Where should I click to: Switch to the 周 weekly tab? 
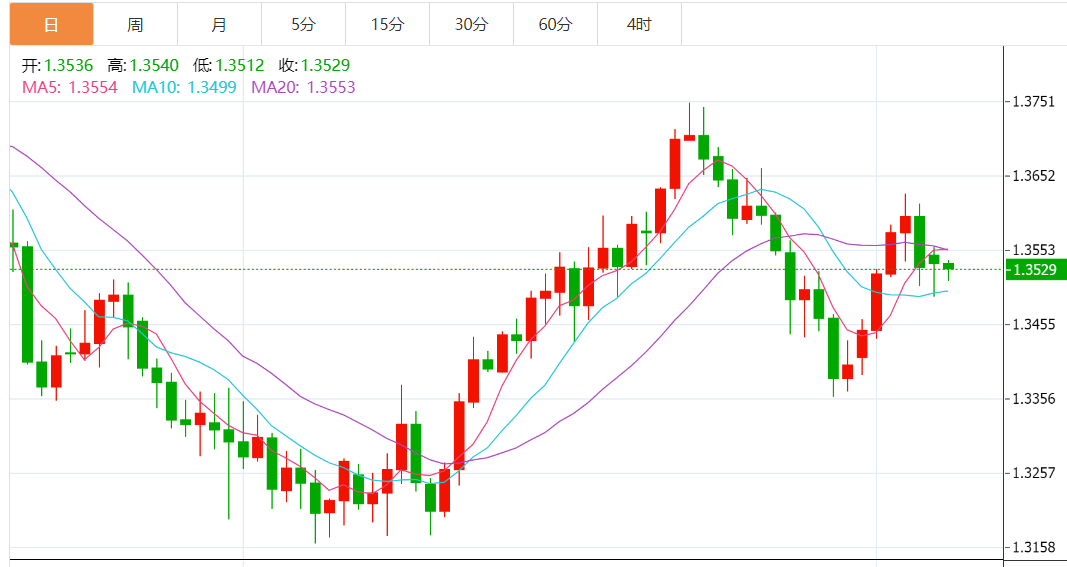click(135, 24)
